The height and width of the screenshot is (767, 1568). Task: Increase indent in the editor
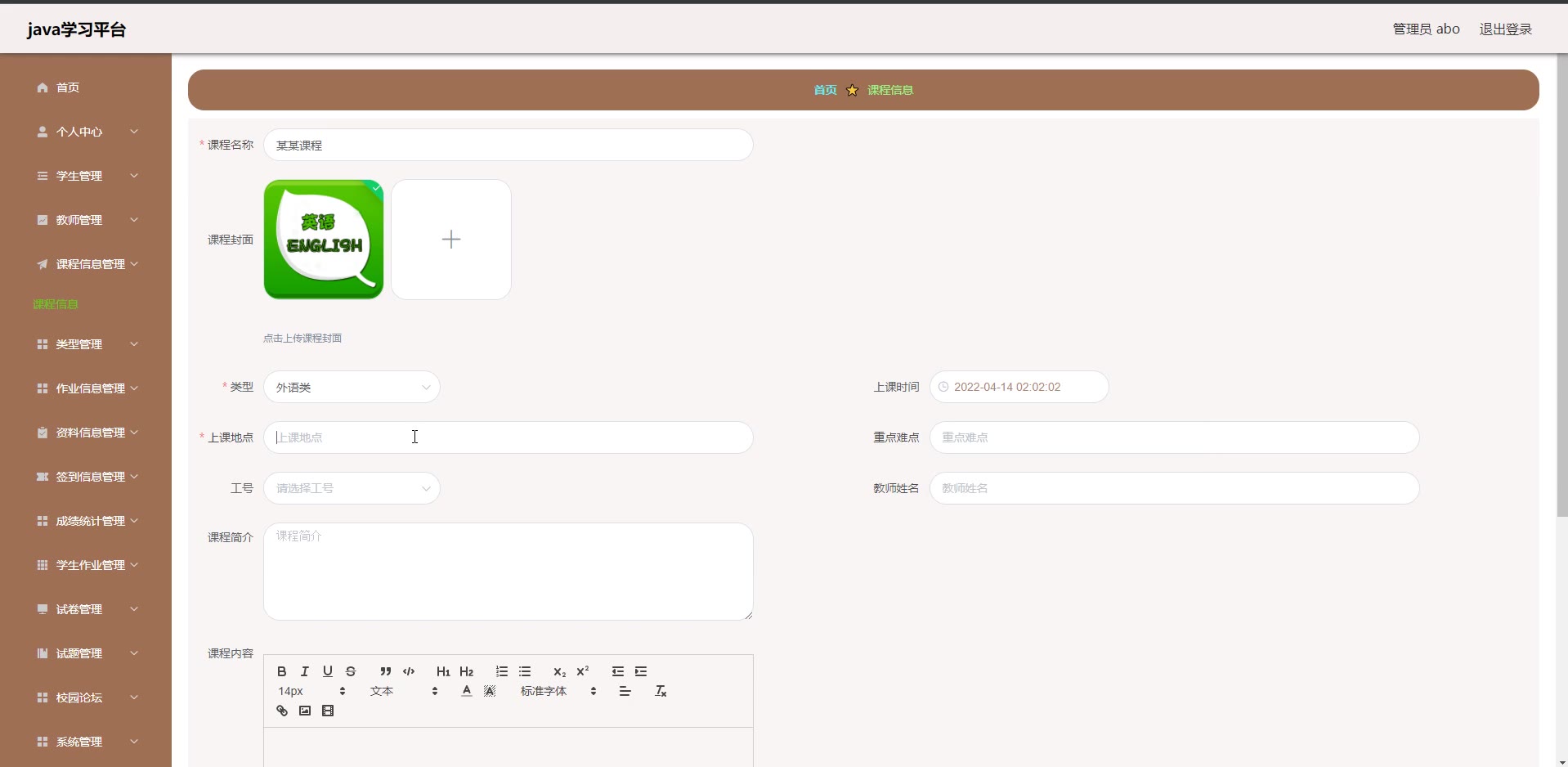[641, 671]
